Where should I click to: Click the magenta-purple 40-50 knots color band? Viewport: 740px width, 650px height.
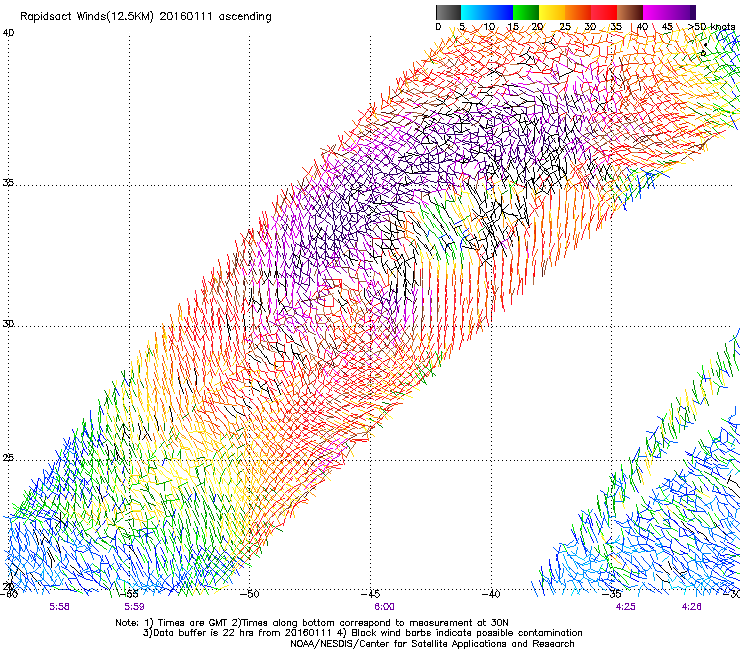[x=669, y=12]
